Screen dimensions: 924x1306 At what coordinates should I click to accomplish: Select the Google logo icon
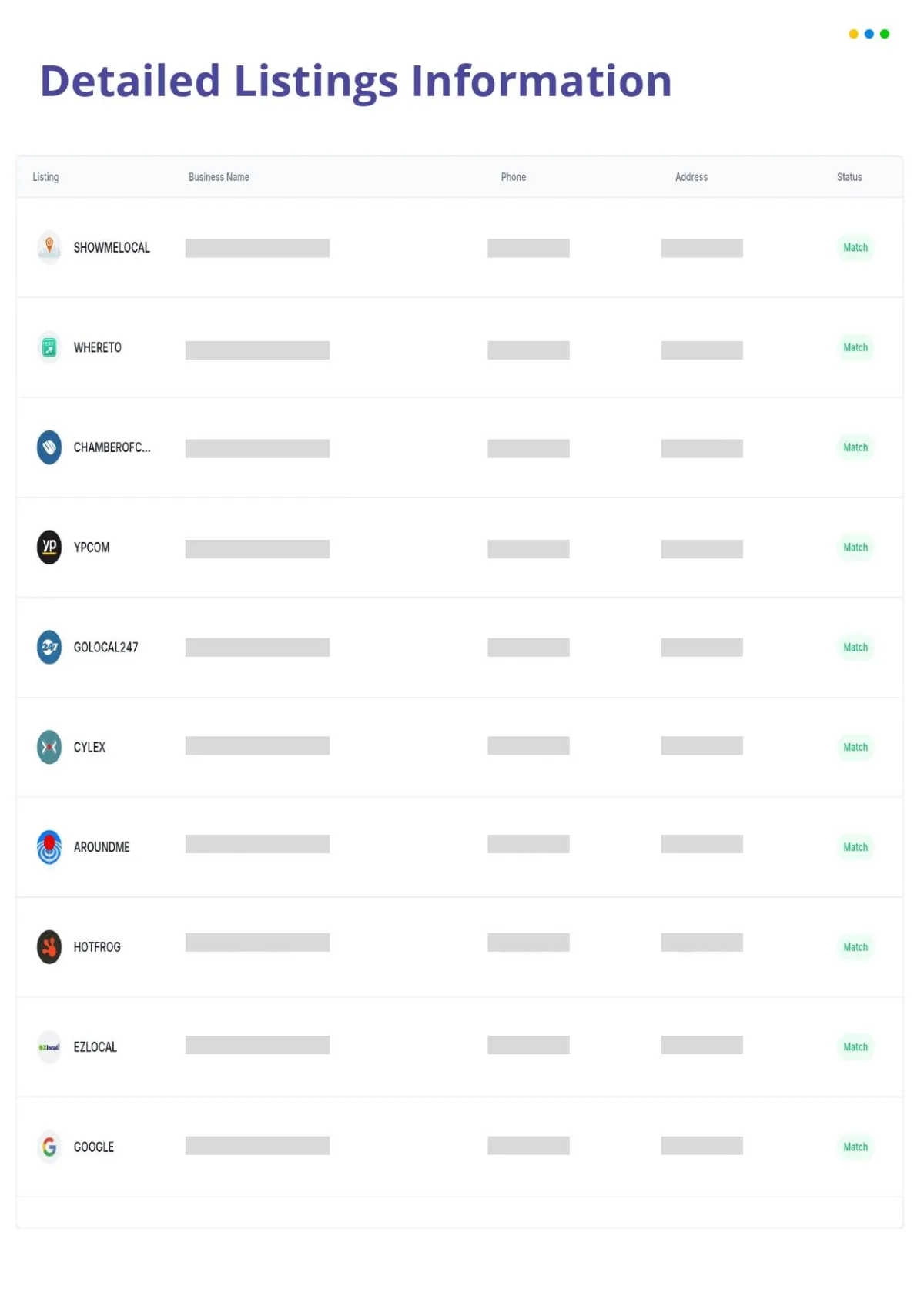49,1147
